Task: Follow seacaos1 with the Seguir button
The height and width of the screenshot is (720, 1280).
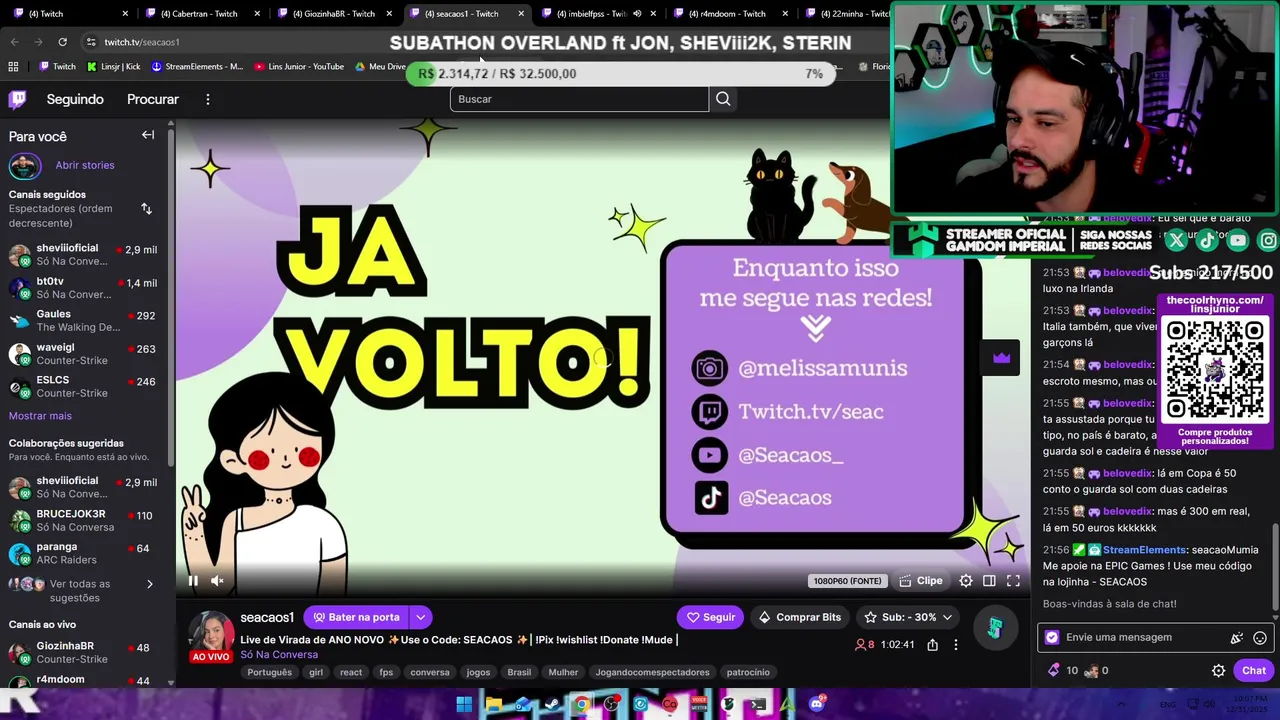Action: 710,617
